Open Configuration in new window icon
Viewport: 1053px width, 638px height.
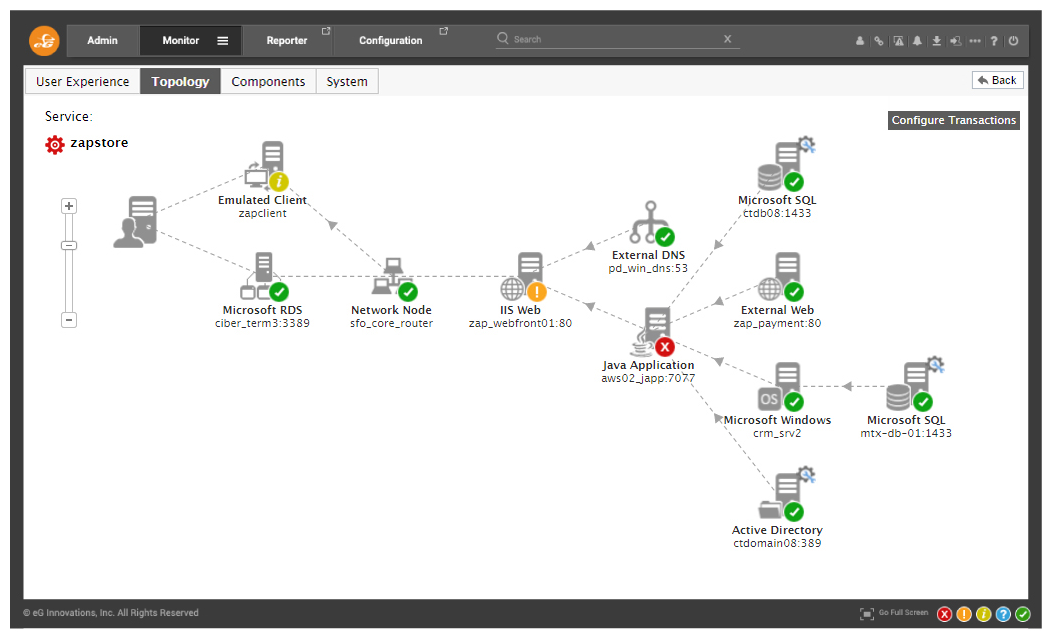[443, 31]
